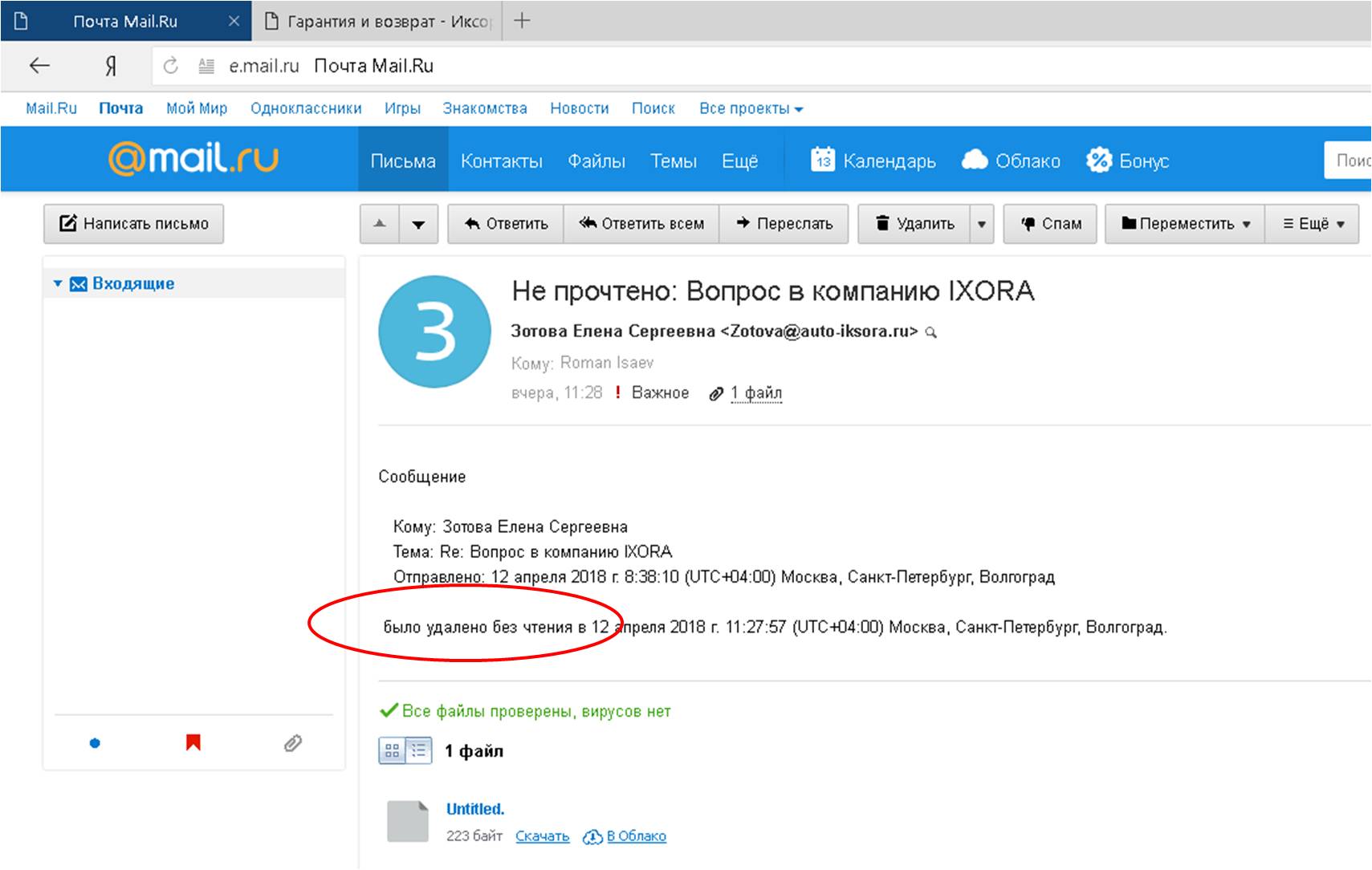Open the Поиск portal link
The image size is (1372, 870).
point(653,108)
